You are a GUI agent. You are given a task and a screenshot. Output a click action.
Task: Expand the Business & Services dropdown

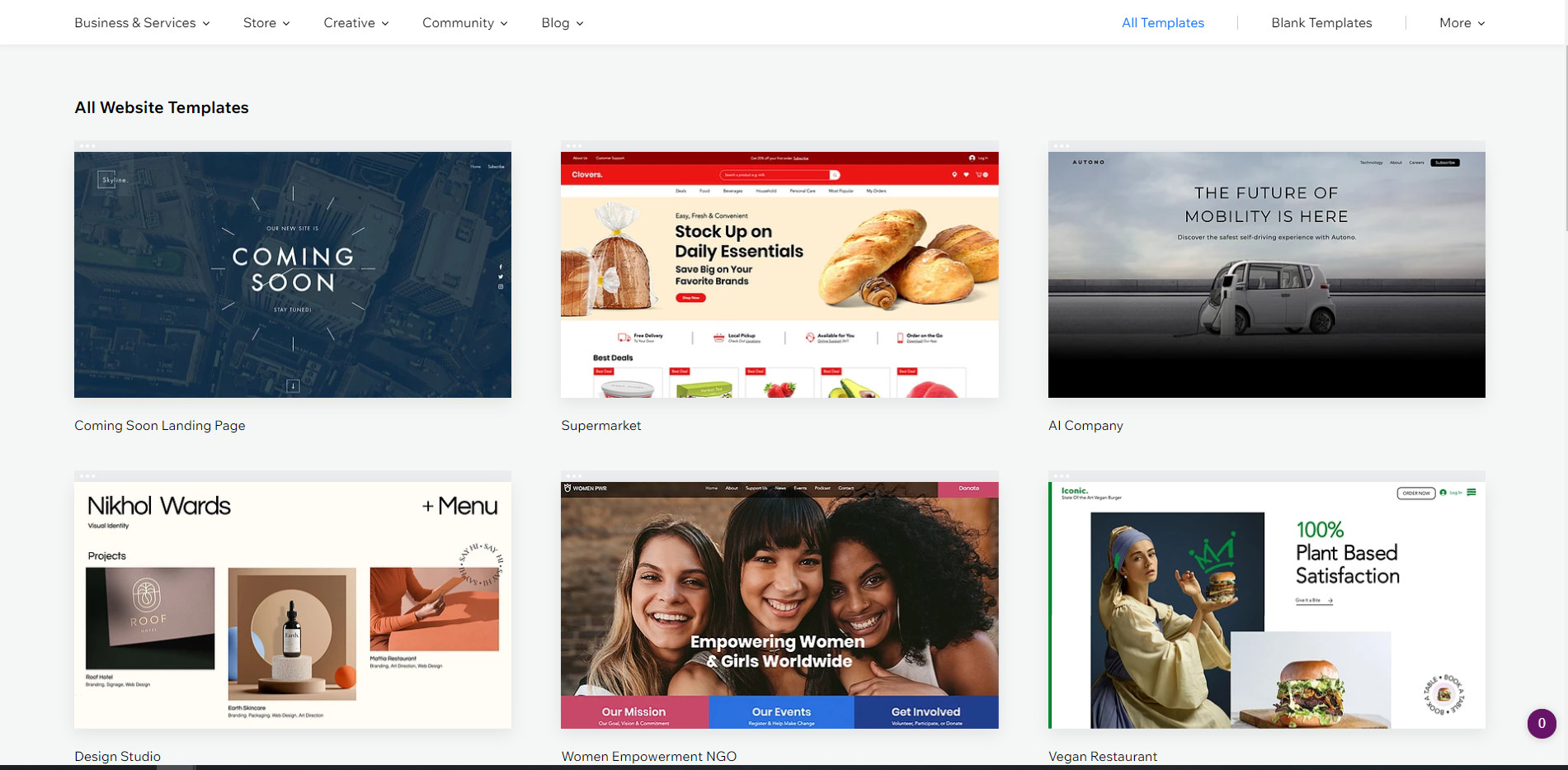pos(142,23)
